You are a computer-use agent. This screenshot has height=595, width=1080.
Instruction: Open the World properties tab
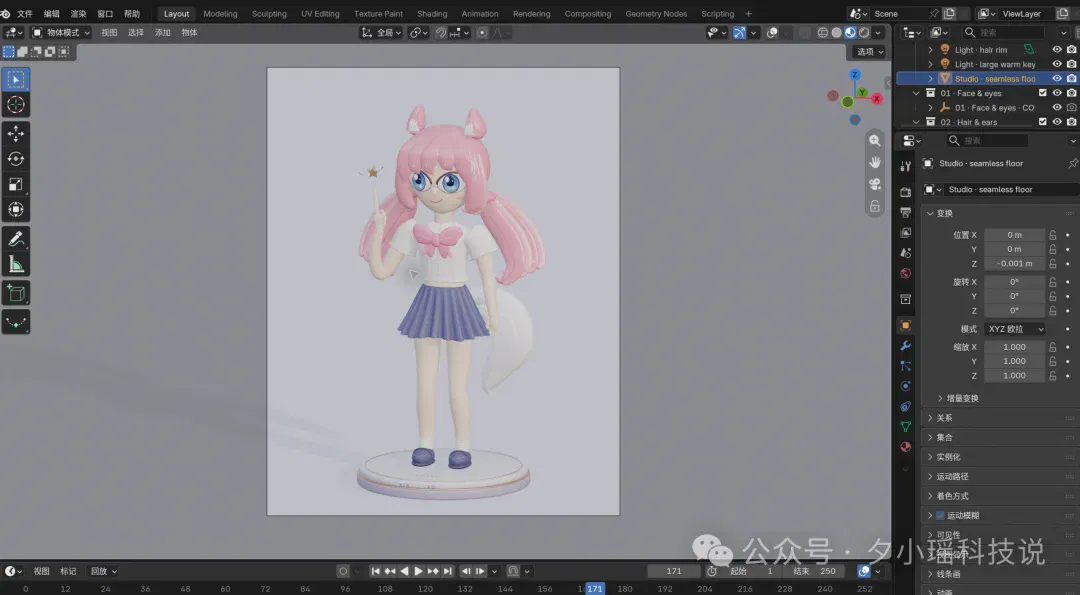coord(906,273)
